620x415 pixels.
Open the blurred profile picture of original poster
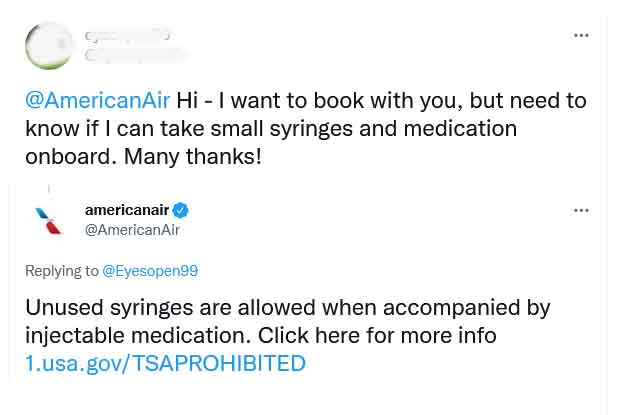coord(49,46)
